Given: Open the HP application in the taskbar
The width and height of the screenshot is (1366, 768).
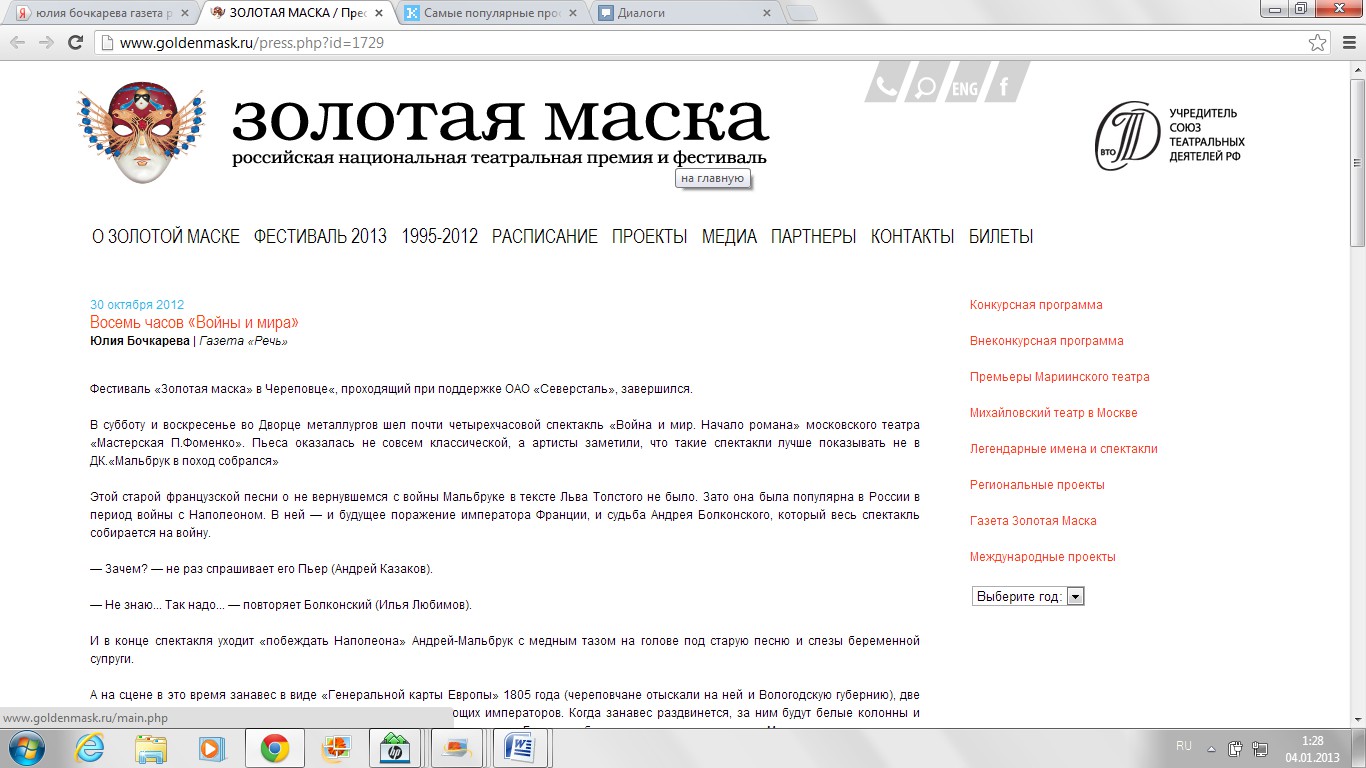Looking at the screenshot, I should click(394, 748).
